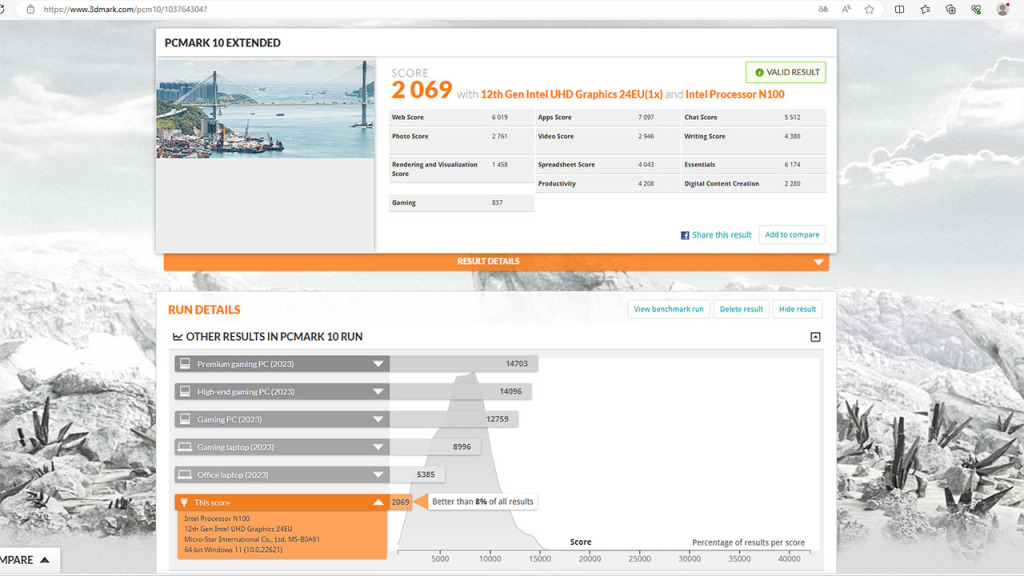Click the Result Details dropdown arrow
1024x576 pixels.
pos(818,262)
